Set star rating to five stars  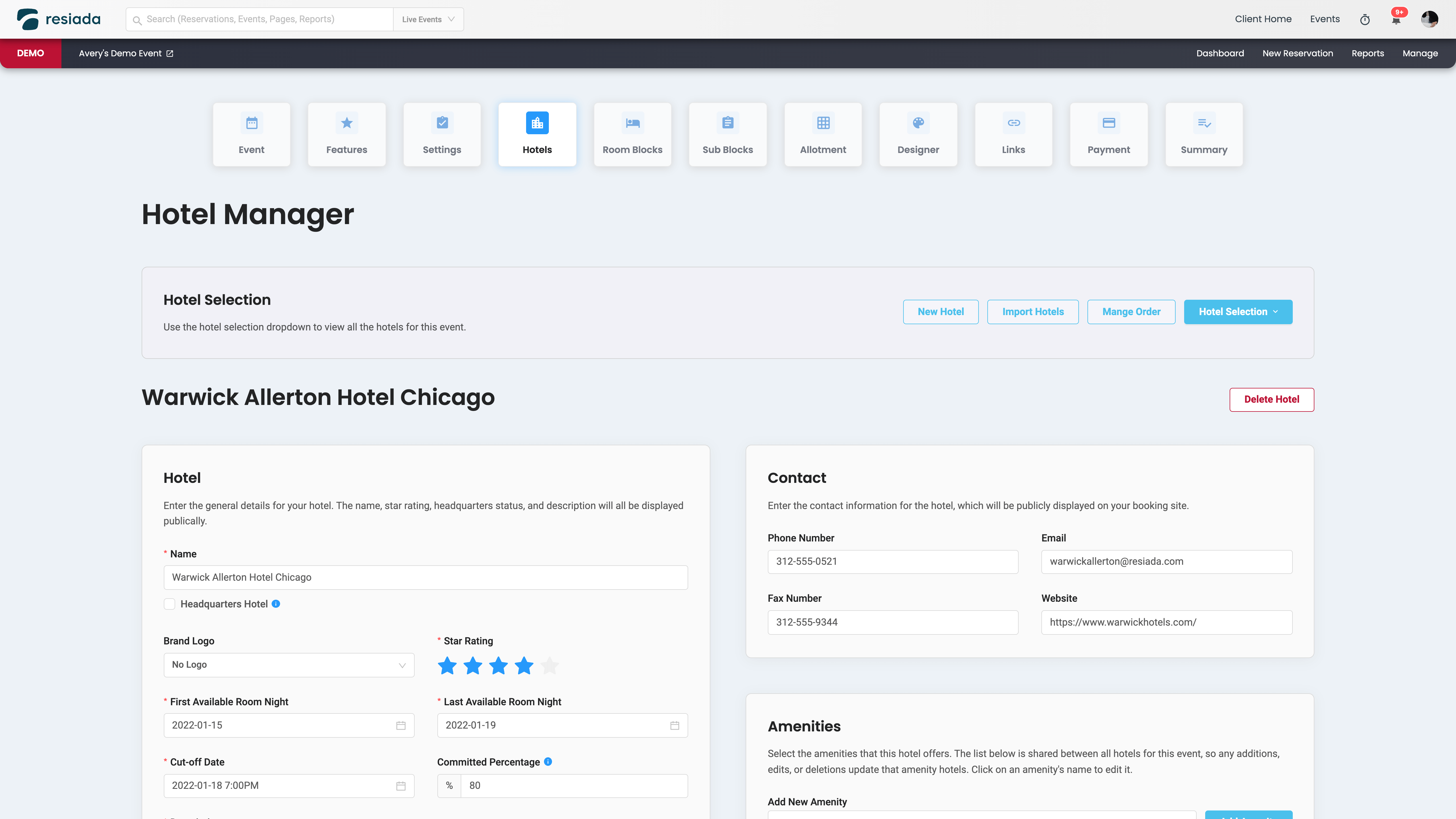point(549,666)
